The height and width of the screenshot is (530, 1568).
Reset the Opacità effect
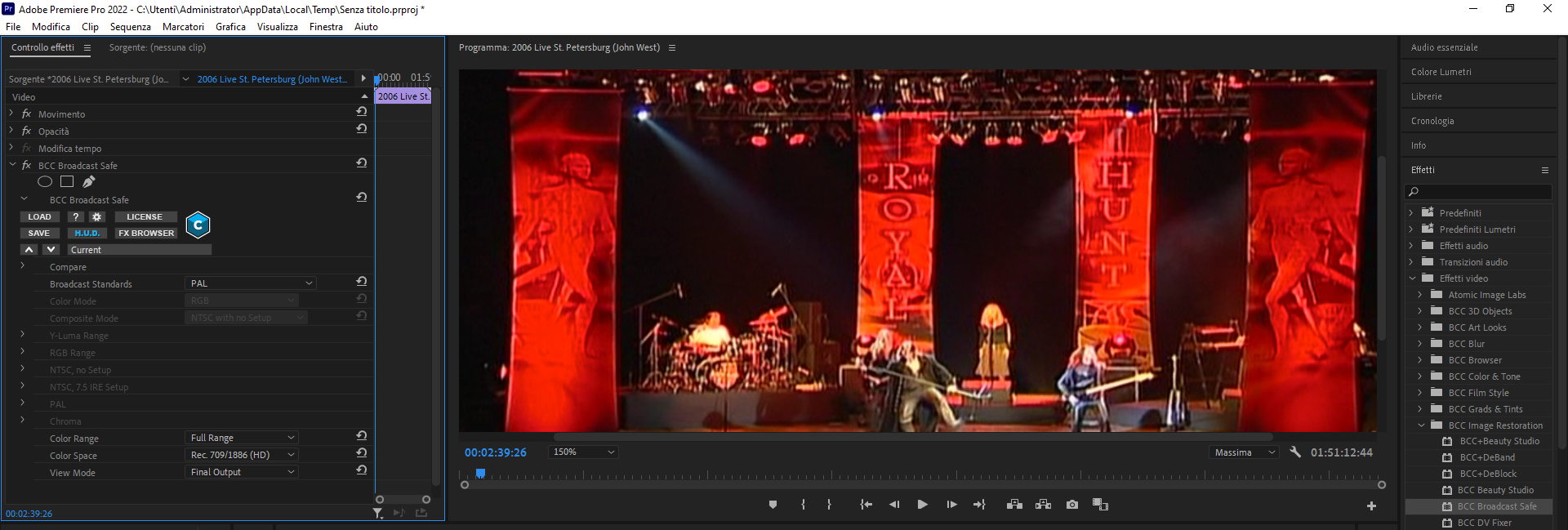click(x=361, y=128)
